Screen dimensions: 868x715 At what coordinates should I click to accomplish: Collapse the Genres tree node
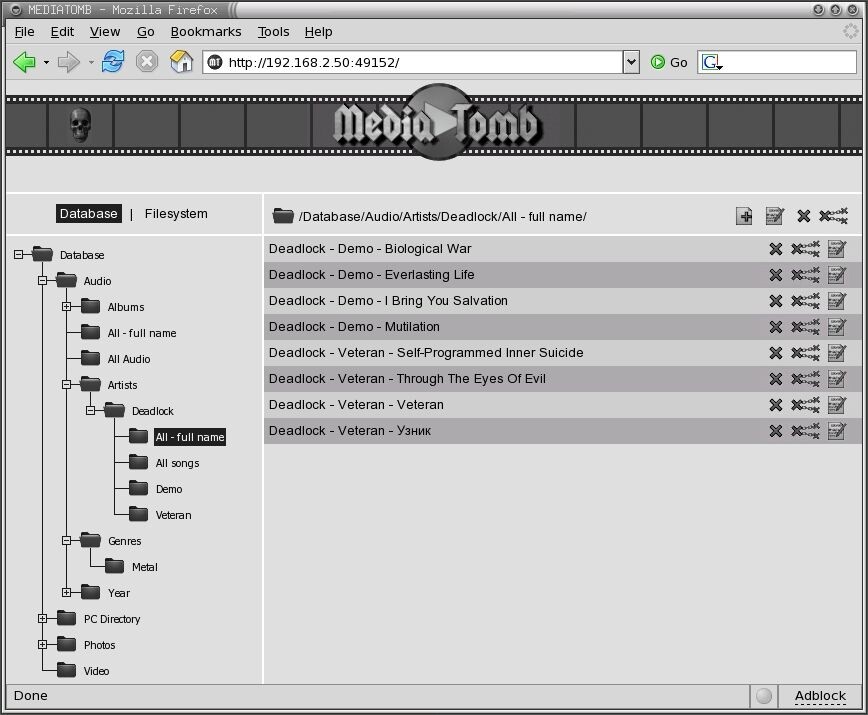coord(66,541)
